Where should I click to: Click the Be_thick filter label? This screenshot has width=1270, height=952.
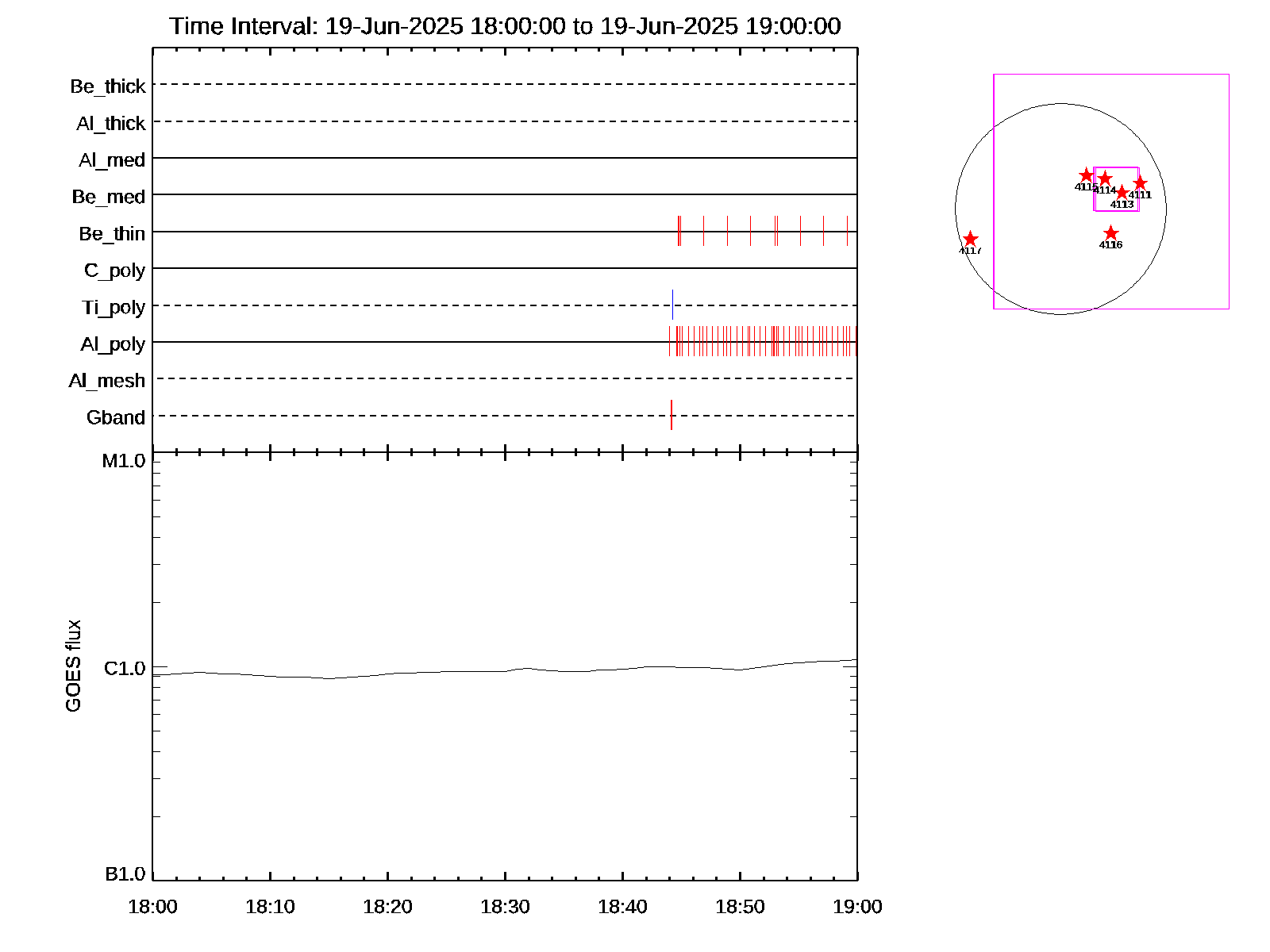tap(108, 86)
